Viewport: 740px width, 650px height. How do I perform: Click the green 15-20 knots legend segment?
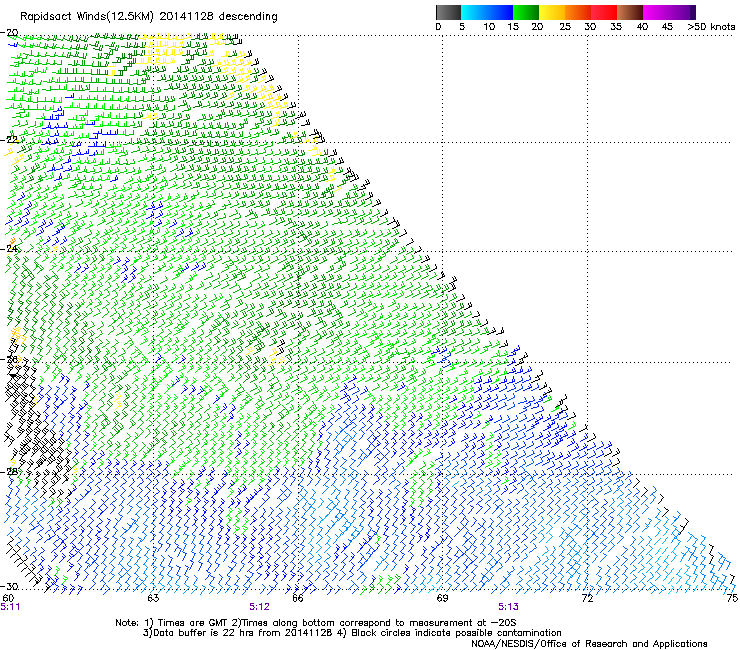(526, 12)
